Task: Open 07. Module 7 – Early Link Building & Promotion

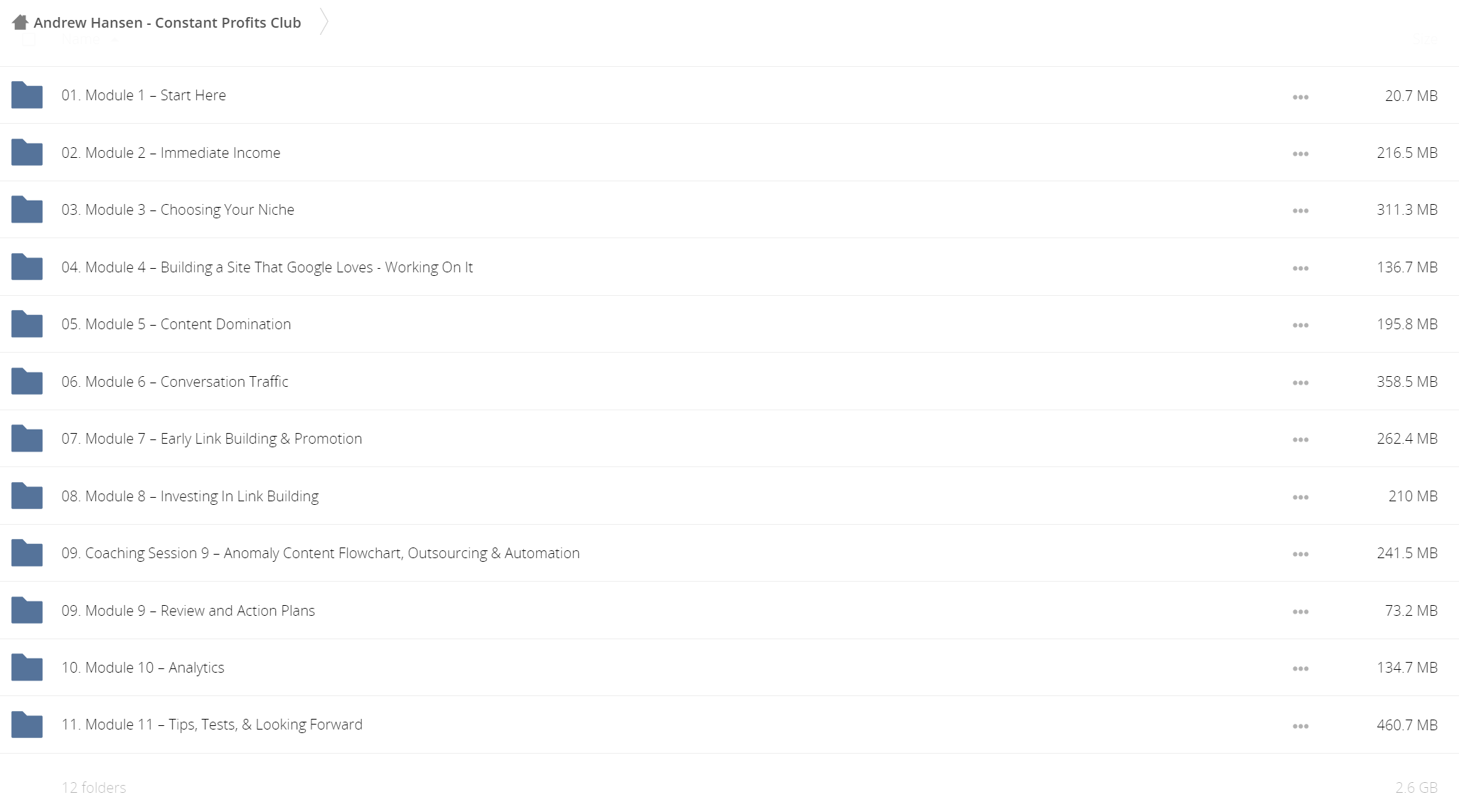Action: click(x=212, y=439)
